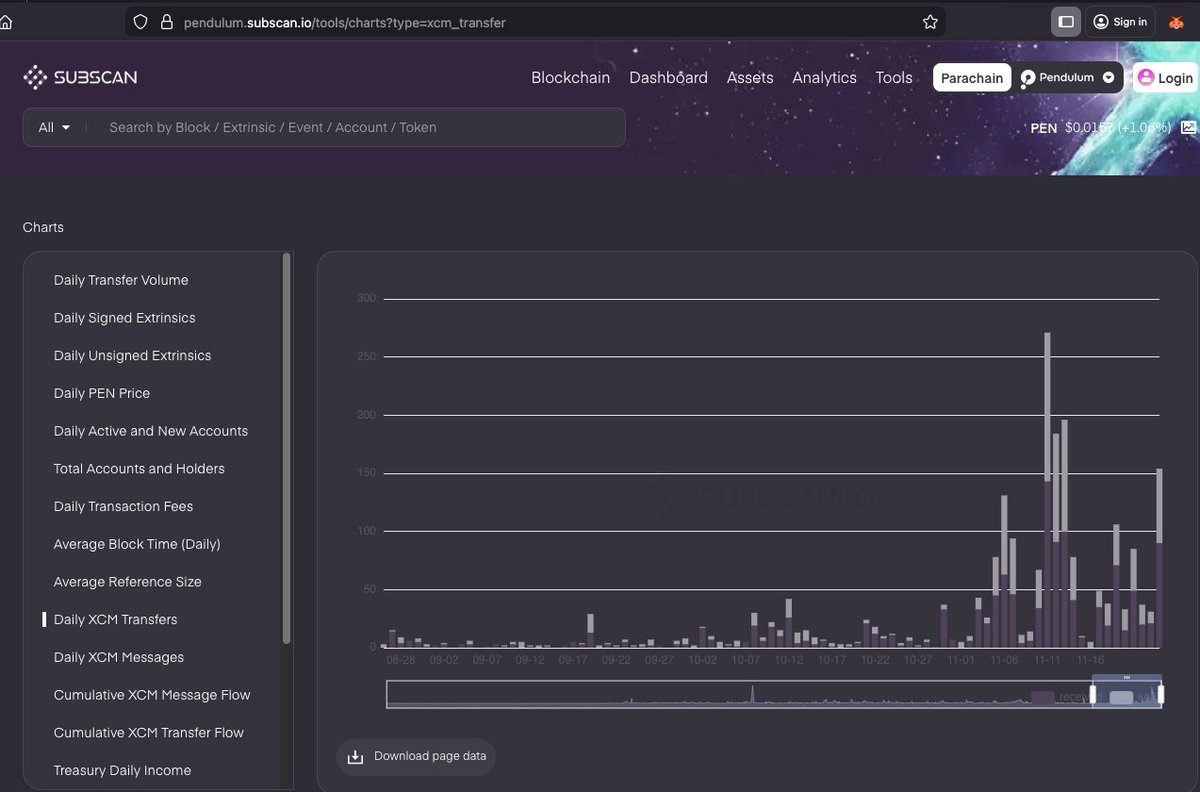Screen dimensions: 1200x792
Task: Open the browser sidebar panel icon
Action: (1066, 21)
